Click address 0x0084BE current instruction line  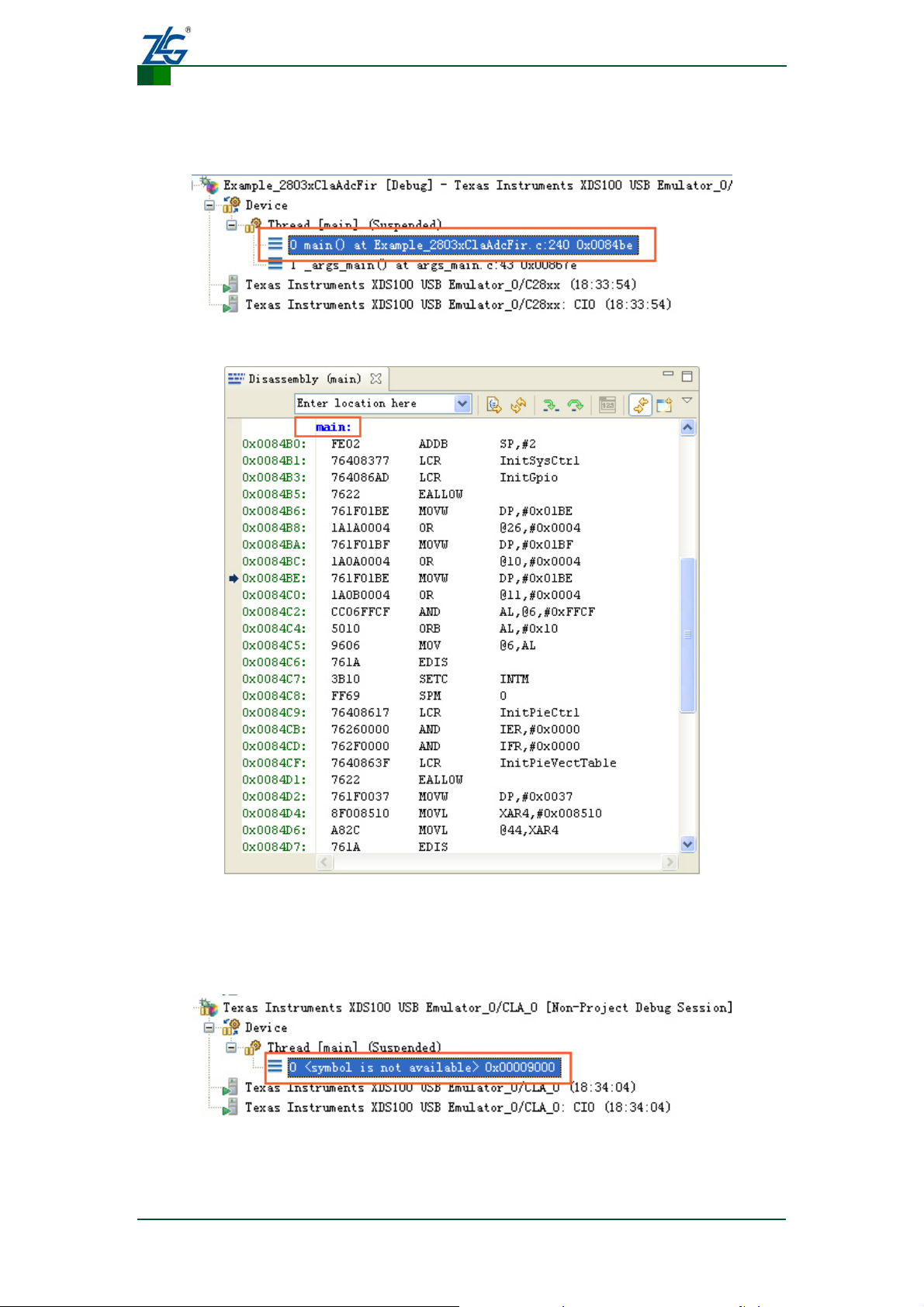(x=275, y=579)
